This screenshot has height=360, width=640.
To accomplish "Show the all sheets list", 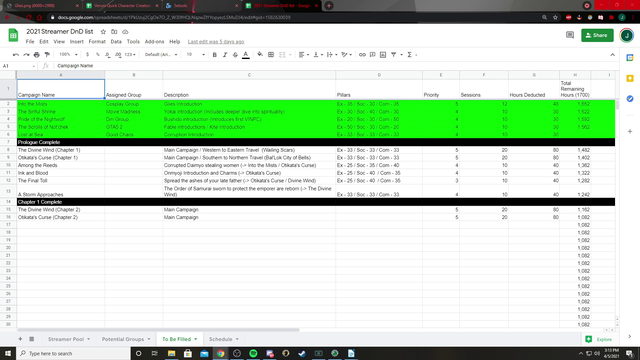I will [x=31, y=339].
